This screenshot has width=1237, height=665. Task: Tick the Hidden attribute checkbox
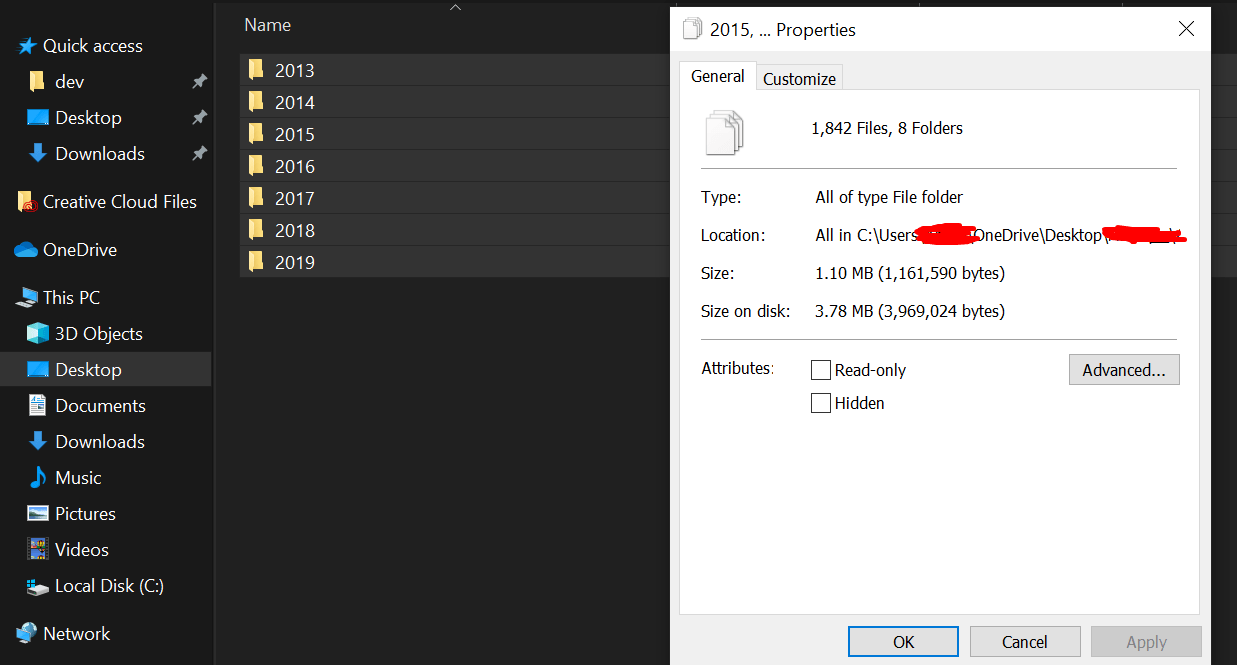(x=821, y=403)
